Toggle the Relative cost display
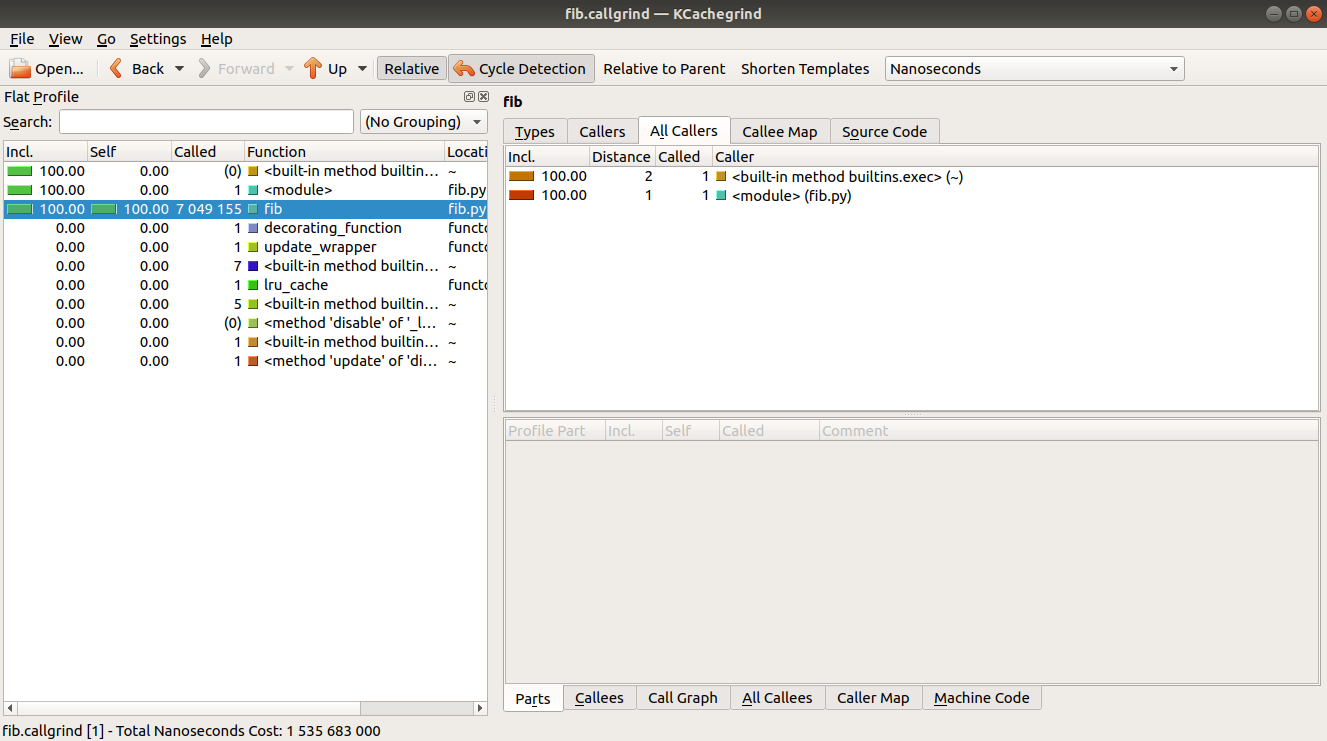Image resolution: width=1327 pixels, height=741 pixels. point(411,69)
